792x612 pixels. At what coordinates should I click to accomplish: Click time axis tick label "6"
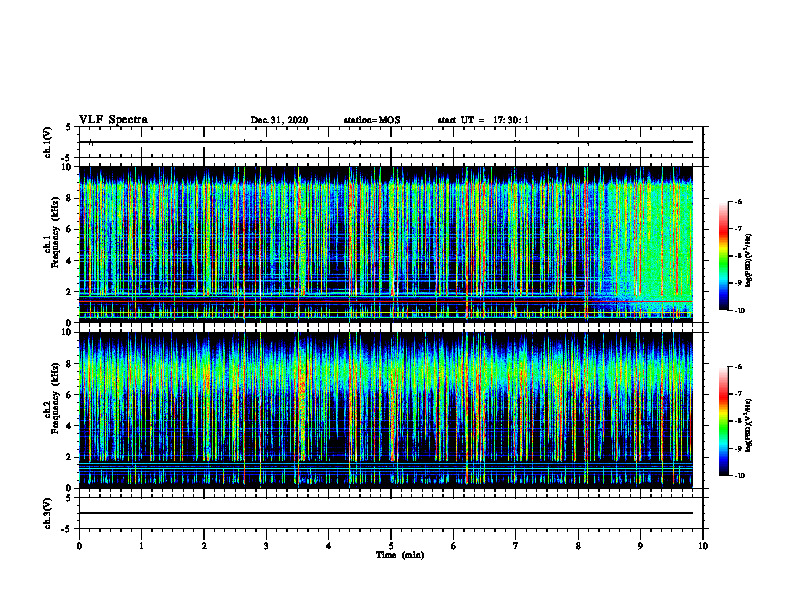point(454,546)
